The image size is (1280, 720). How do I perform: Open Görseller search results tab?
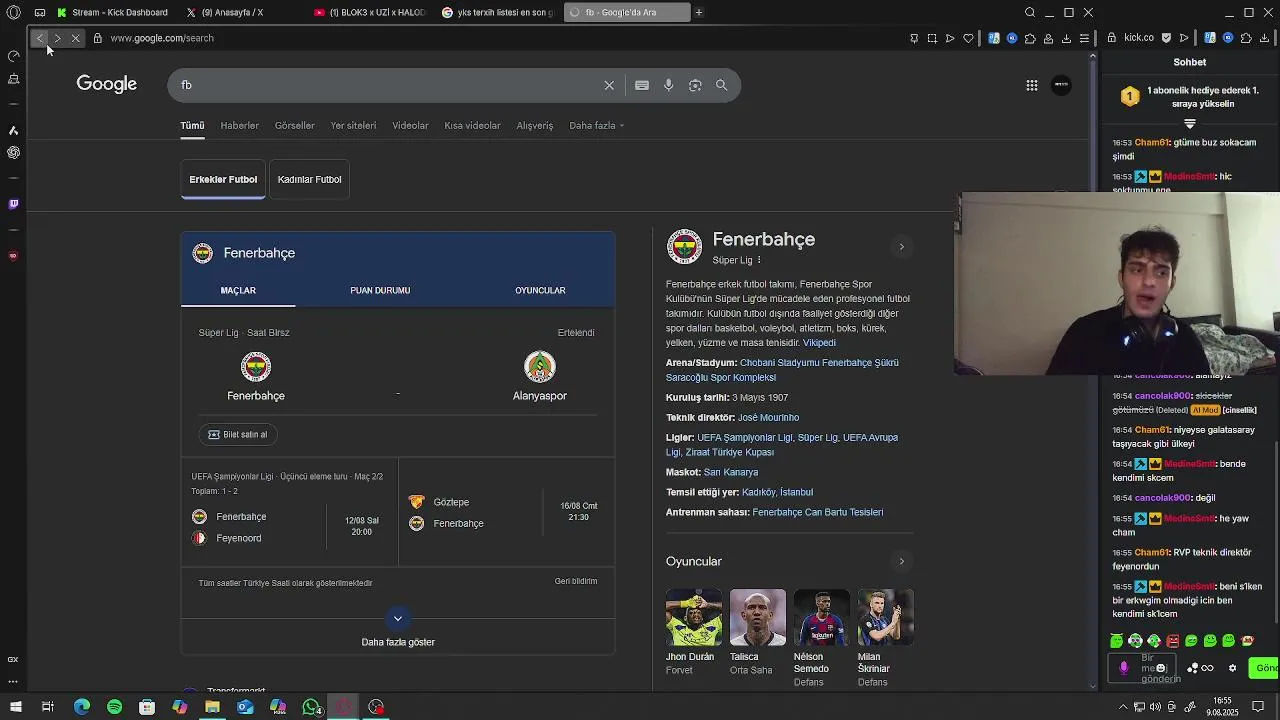(294, 126)
